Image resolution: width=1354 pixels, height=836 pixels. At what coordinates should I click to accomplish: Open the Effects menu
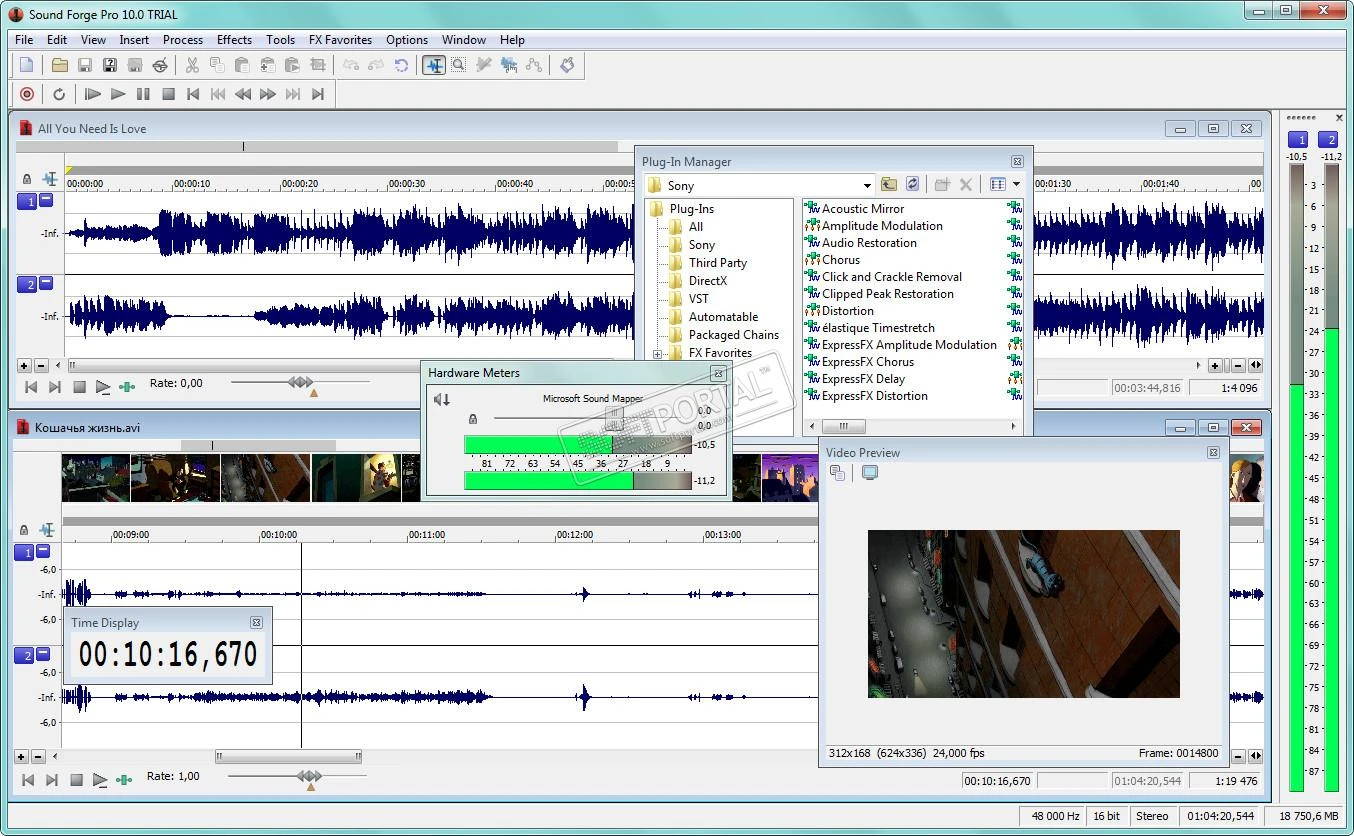(x=234, y=40)
